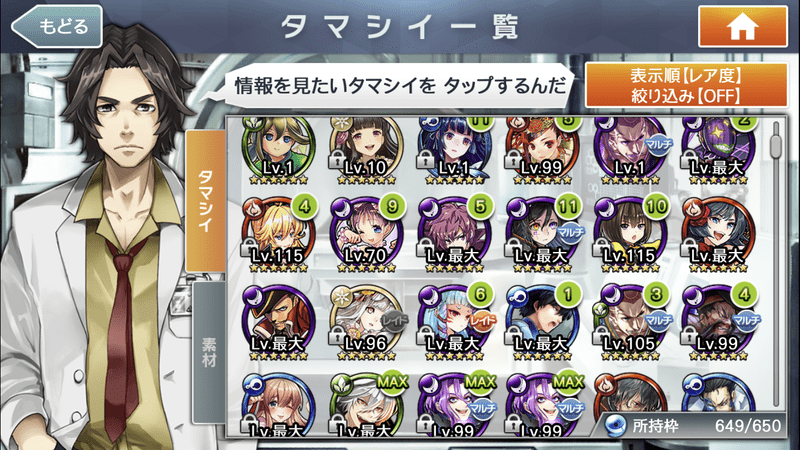Select the blue-haired レイド character with badge 6
Screen dimensions: 800x450
455,322
